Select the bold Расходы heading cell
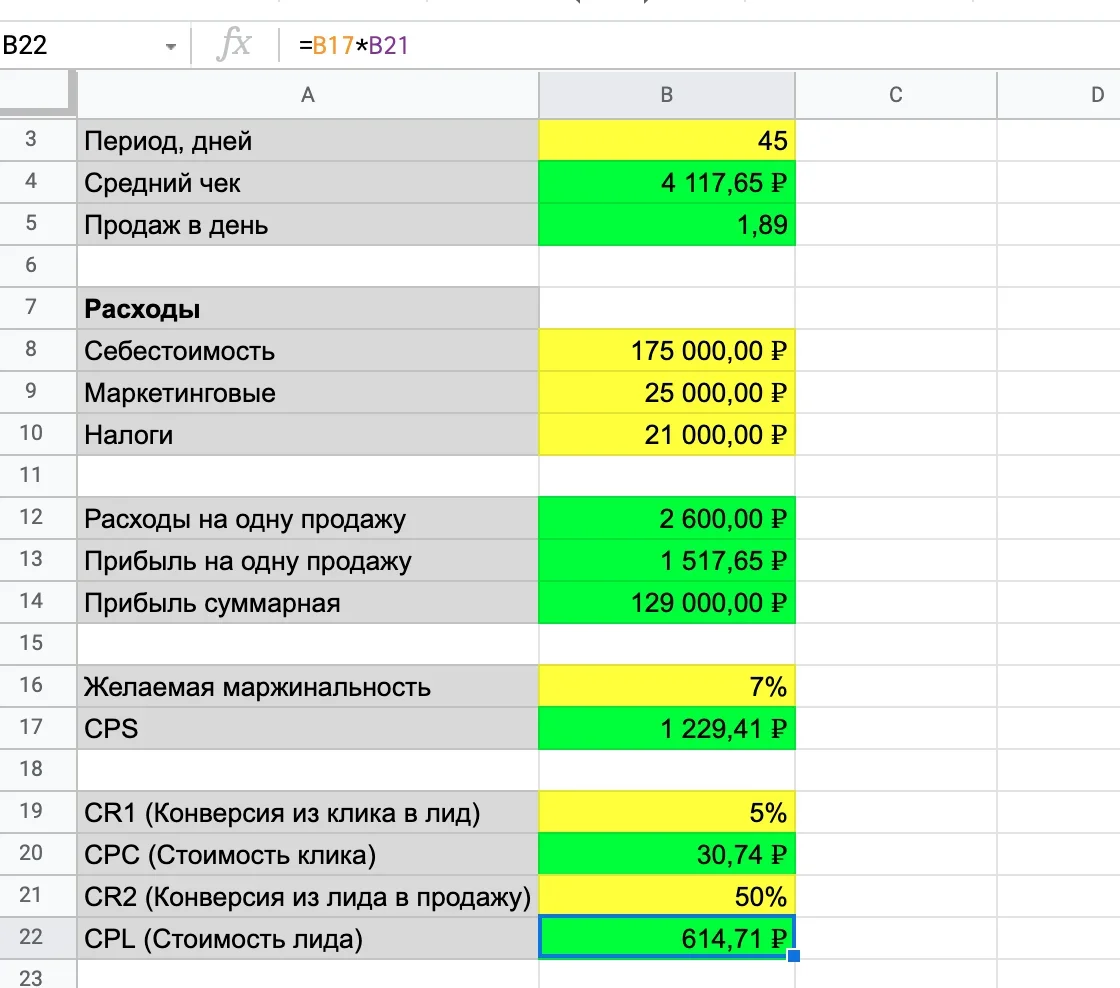1120x988 pixels. (307, 309)
